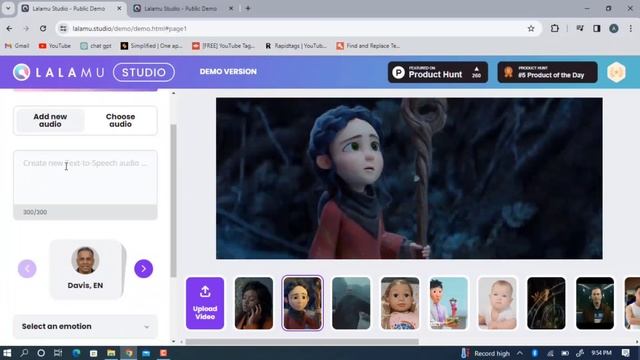Switch to Add new audio tab
Viewport: 640px width, 360px height.
[x=50, y=120]
